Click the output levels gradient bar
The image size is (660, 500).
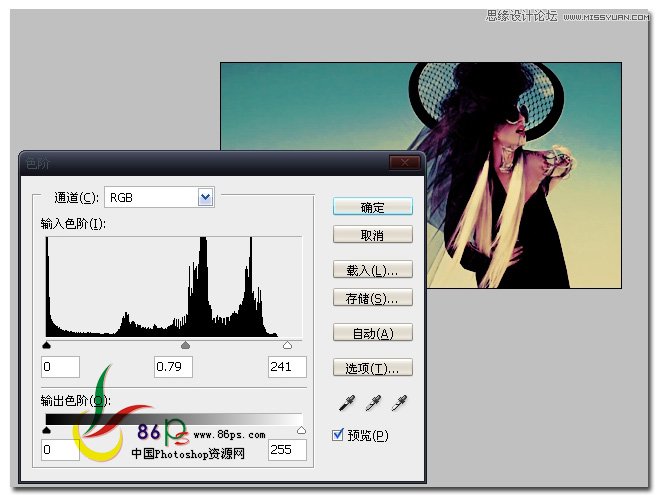pos(174,419)
